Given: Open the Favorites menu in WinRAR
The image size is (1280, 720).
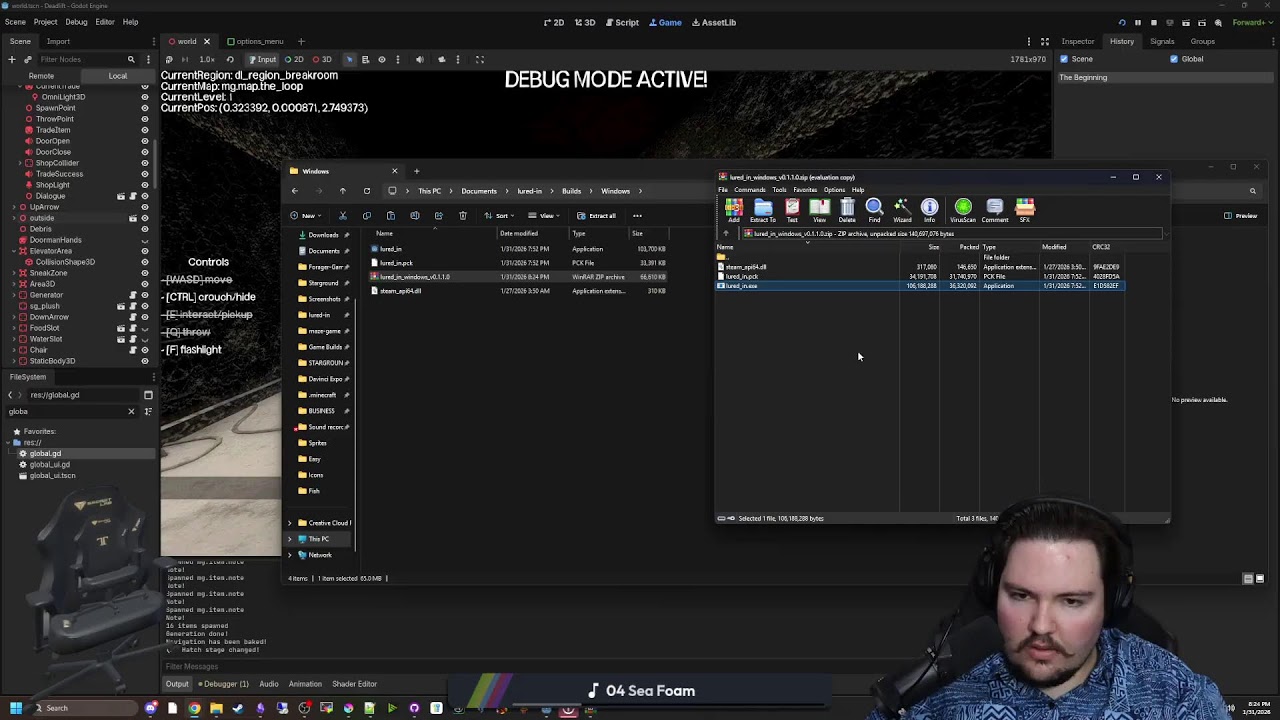Looking at the screenshot, I should click(x=805, y=190).
